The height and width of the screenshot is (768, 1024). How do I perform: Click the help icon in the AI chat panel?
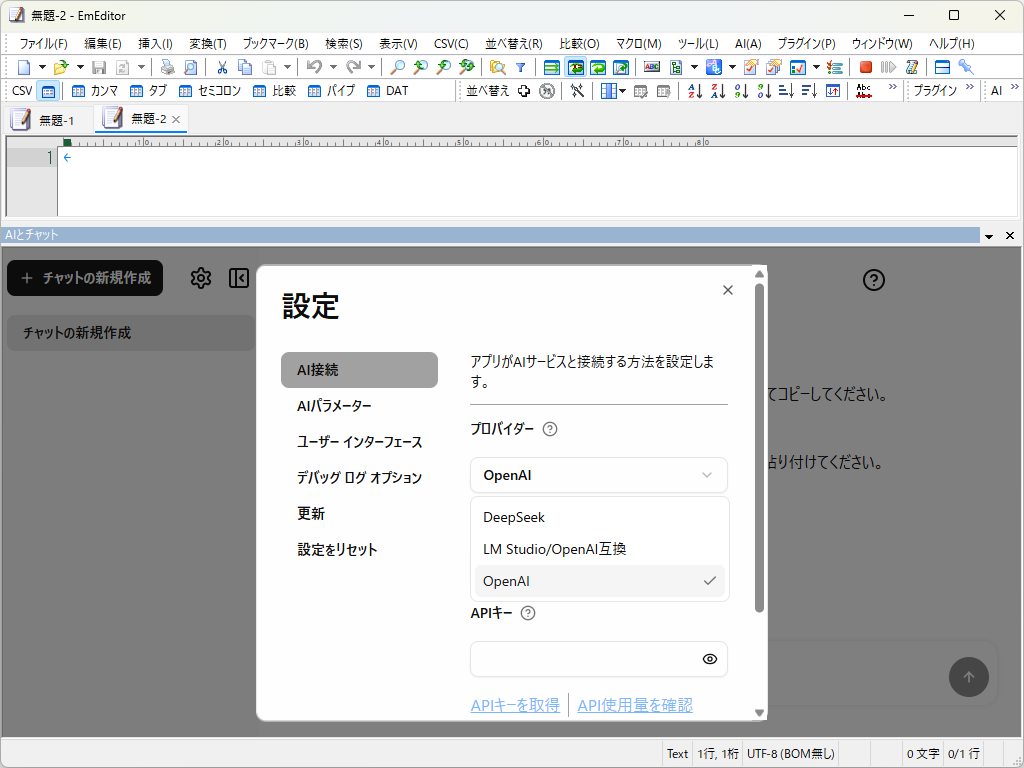tap(873, 281)
